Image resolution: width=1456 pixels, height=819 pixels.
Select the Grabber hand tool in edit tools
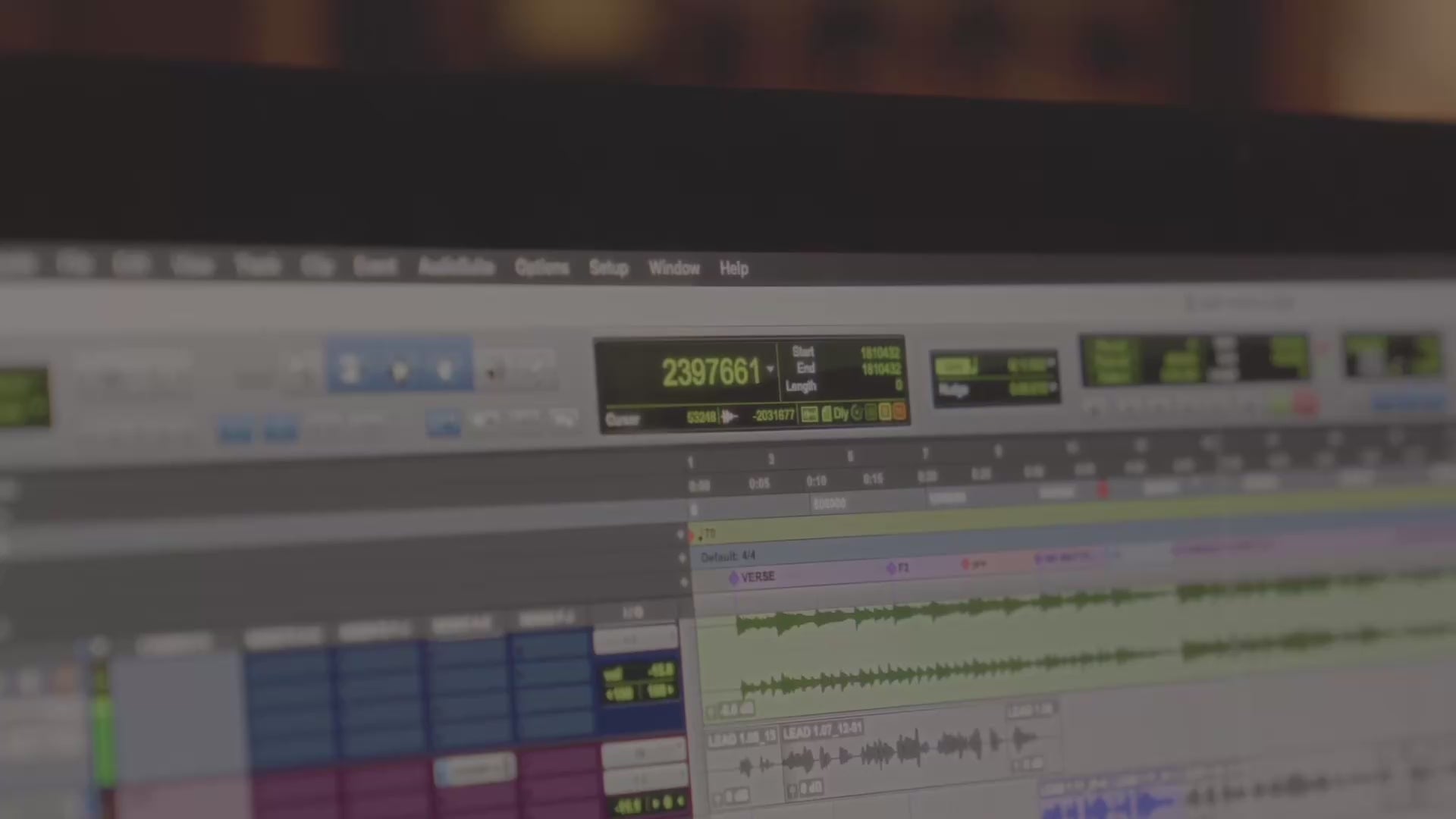445,369
